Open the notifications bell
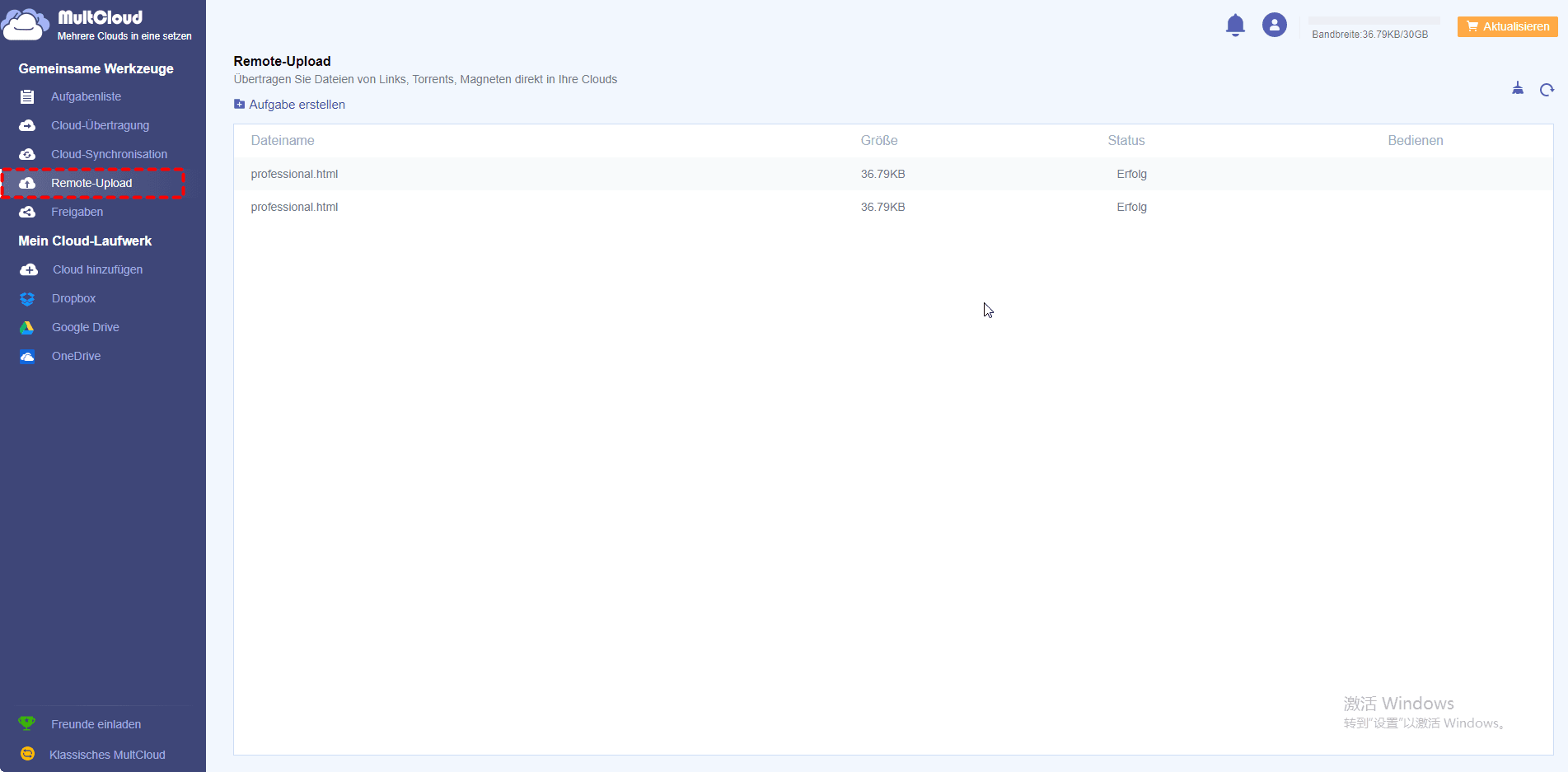This screenshot has height=772, width=1568. [1235, 26]
